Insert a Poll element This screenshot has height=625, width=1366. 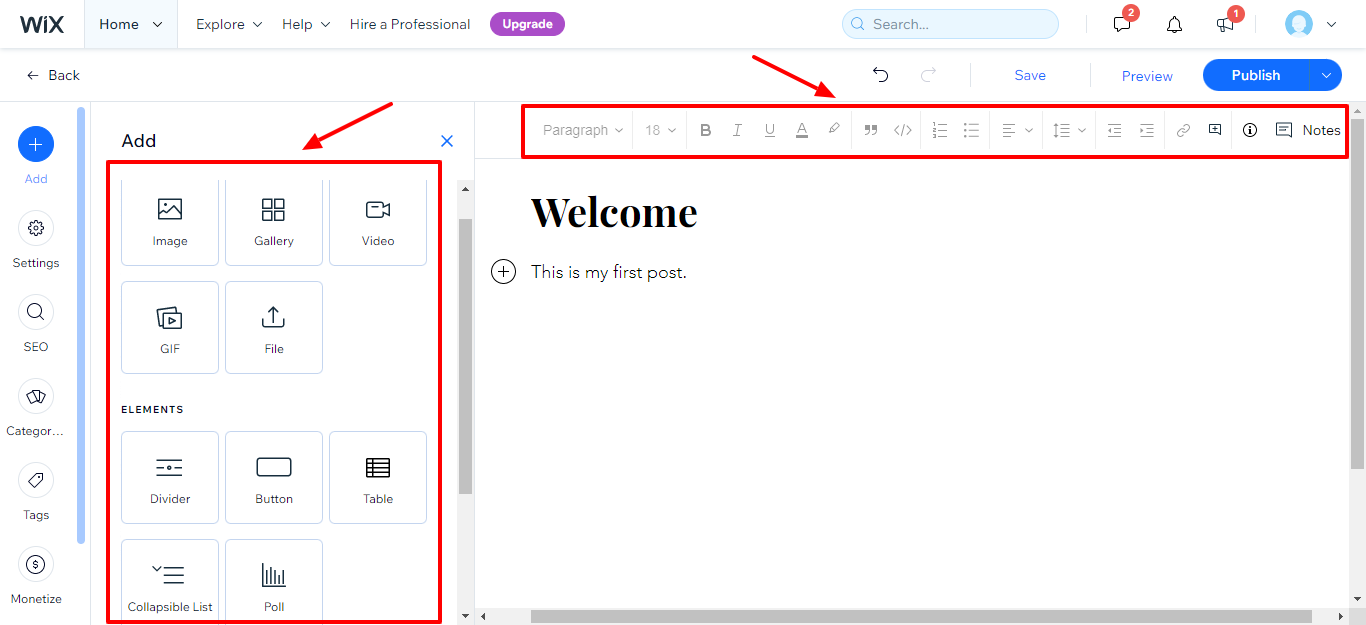[x=274, y=581]
